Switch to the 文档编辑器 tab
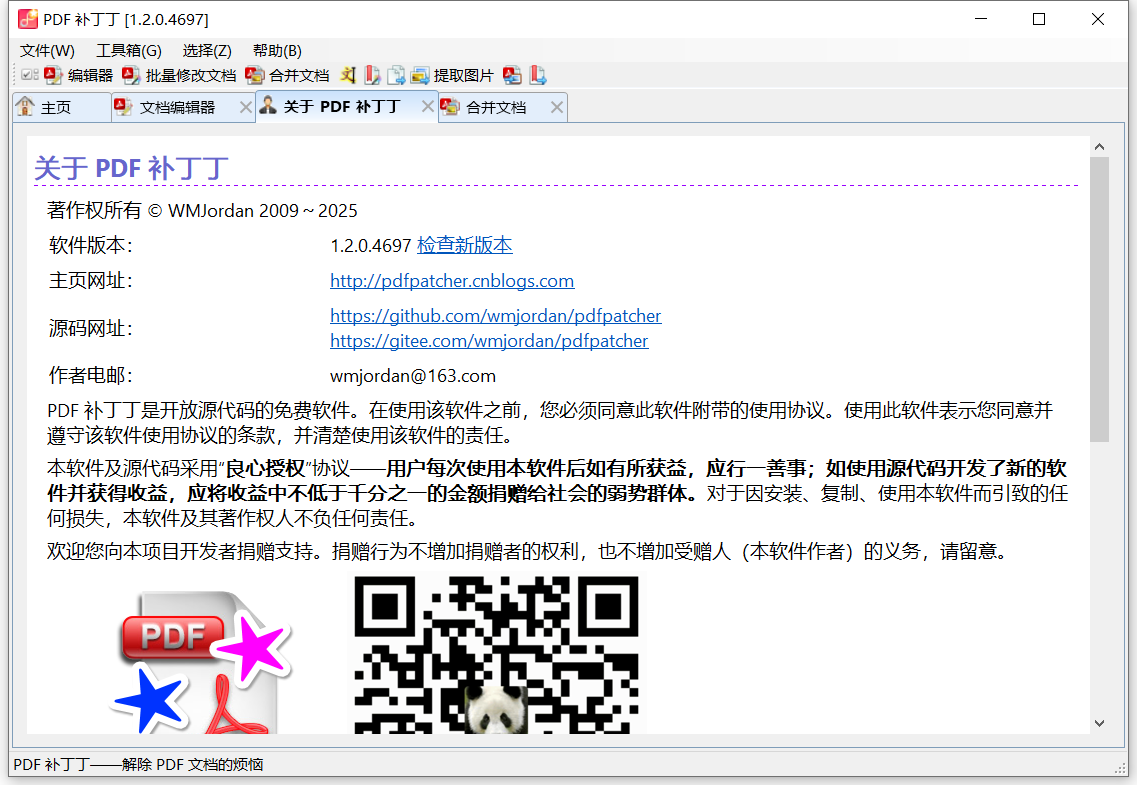This screenshot has height=785, width=1137. 177,108
